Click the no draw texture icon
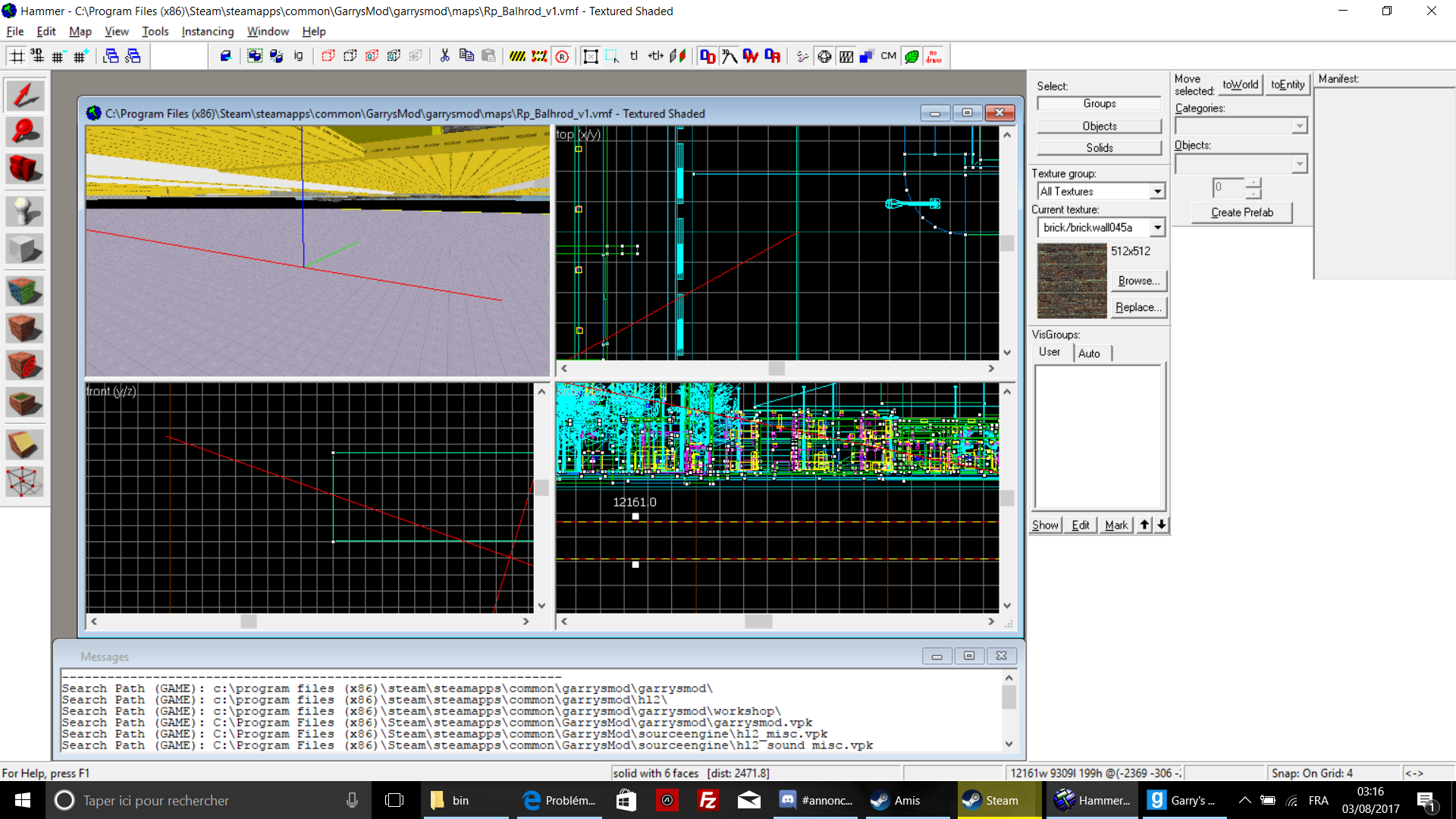Screen dimensions: 1456x819 click(934, 56)
